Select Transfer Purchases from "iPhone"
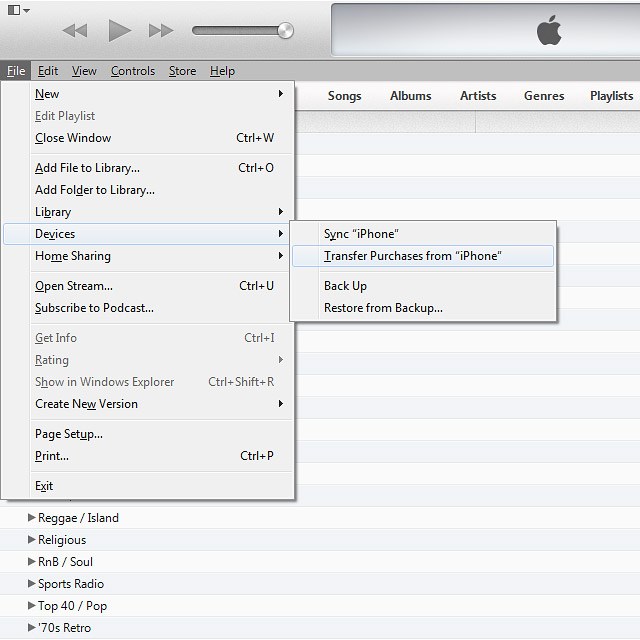Viewport: 640px width, 640px height. click(412, 256)
